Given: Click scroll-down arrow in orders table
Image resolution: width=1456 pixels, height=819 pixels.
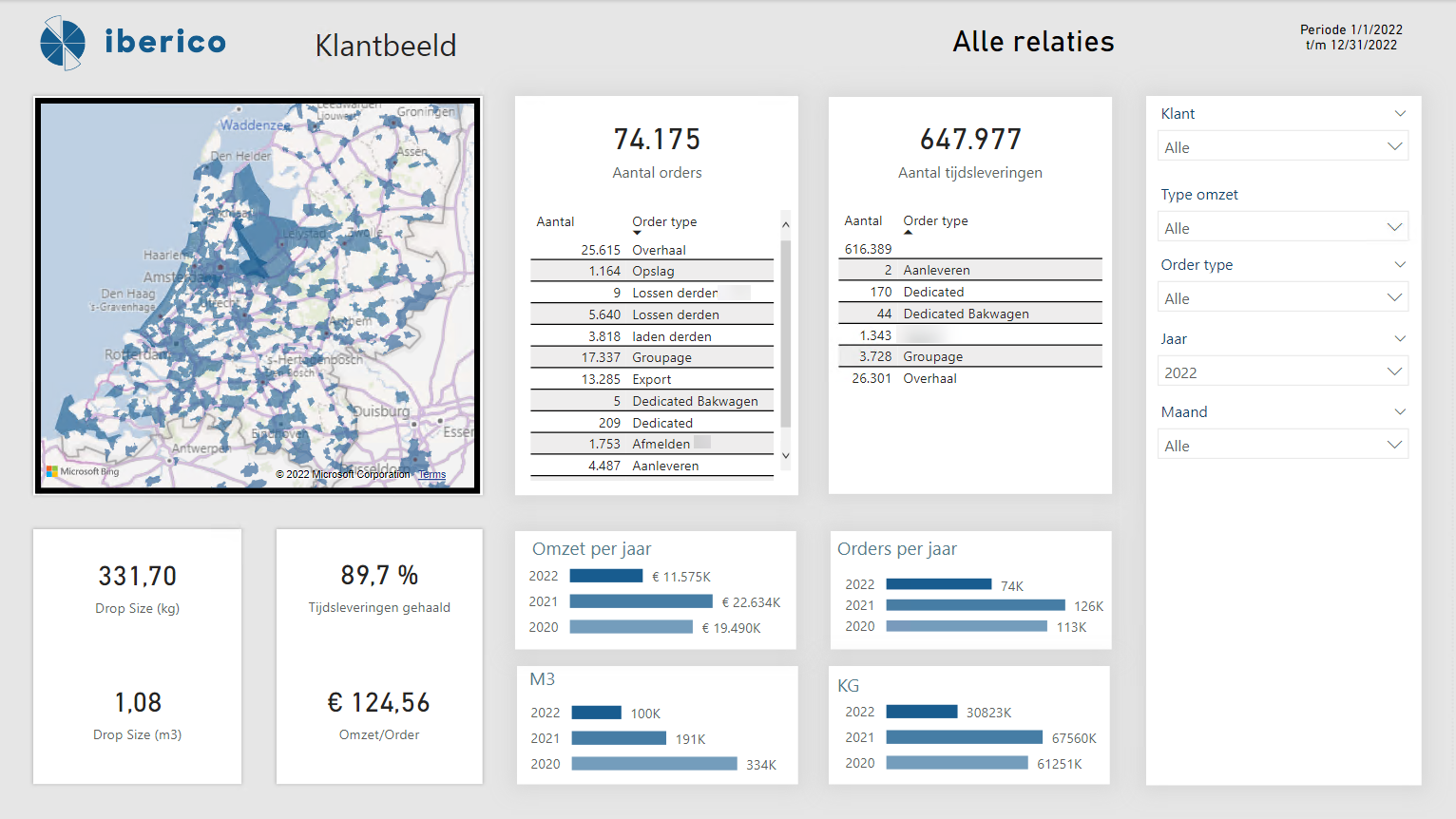Looking at the screenshot, I should tap(786, 456).
